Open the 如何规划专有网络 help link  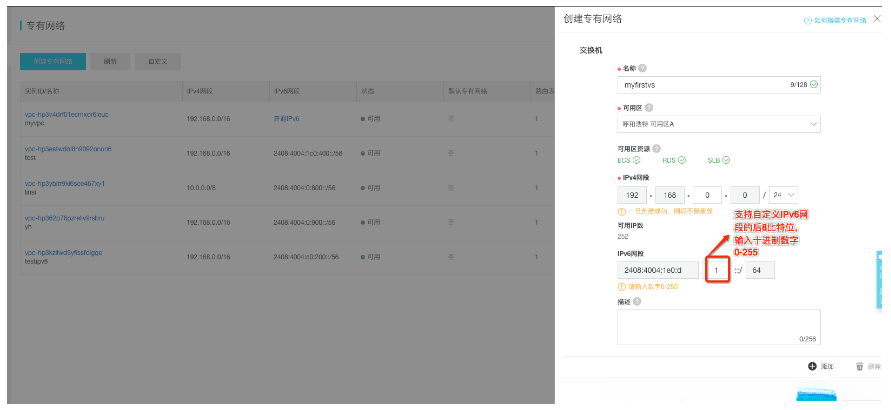pyautogui.click(x=838, y=19)
